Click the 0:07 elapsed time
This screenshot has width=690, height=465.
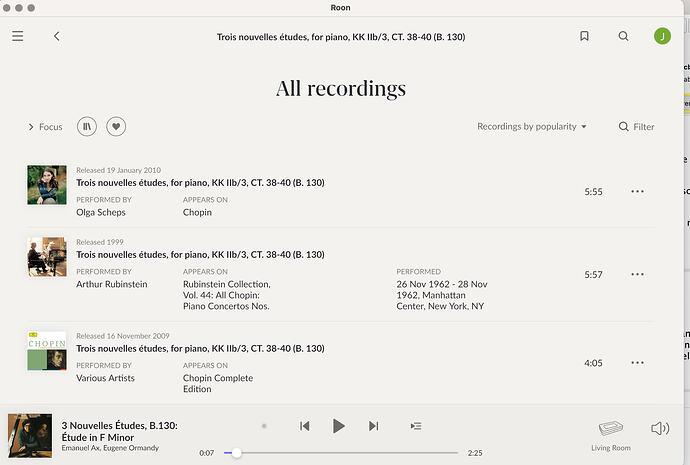pyautogui.click(x=206, y=453)
